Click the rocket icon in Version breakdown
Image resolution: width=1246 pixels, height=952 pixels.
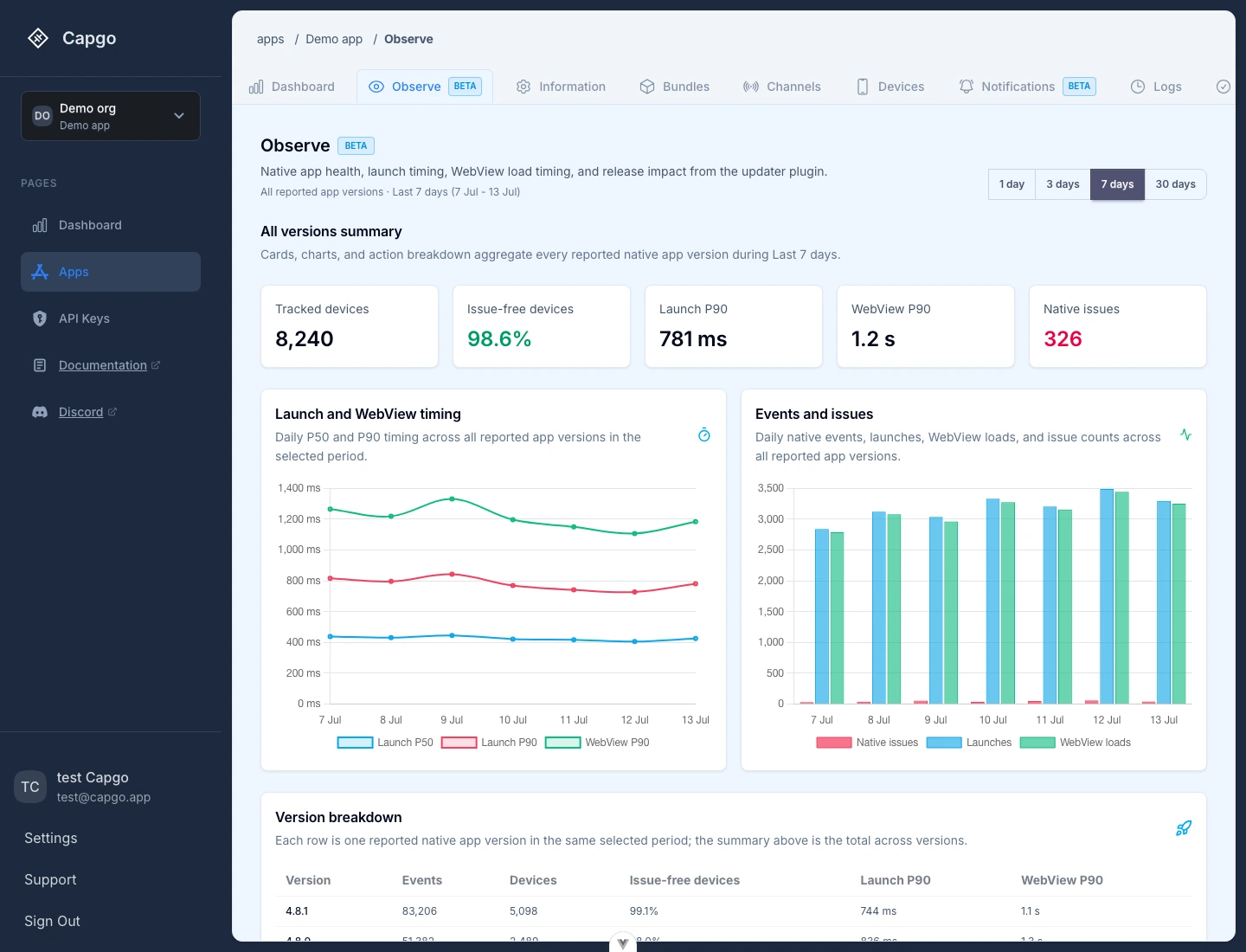tap(1184, 828)
